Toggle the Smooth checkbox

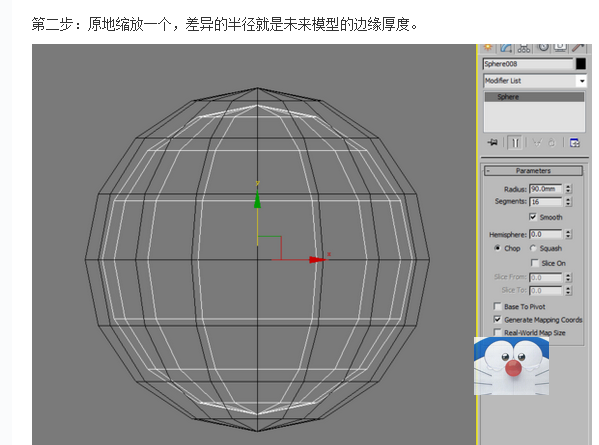pos(533,217)
